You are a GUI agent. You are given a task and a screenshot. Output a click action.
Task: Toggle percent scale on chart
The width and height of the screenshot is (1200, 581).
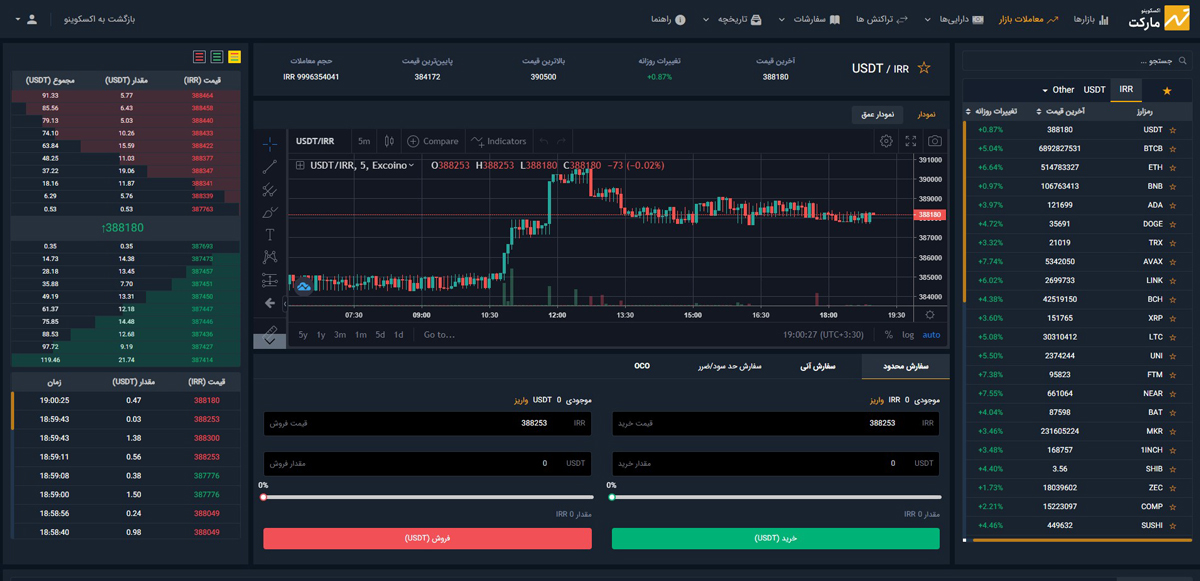888,335
